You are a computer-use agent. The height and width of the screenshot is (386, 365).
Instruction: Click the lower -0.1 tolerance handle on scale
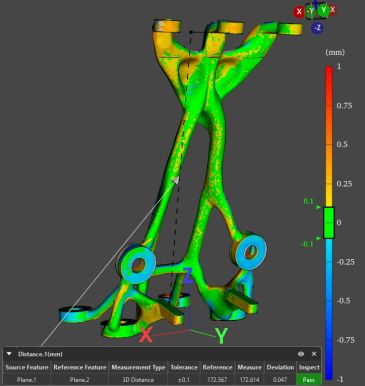coord(318,238)
